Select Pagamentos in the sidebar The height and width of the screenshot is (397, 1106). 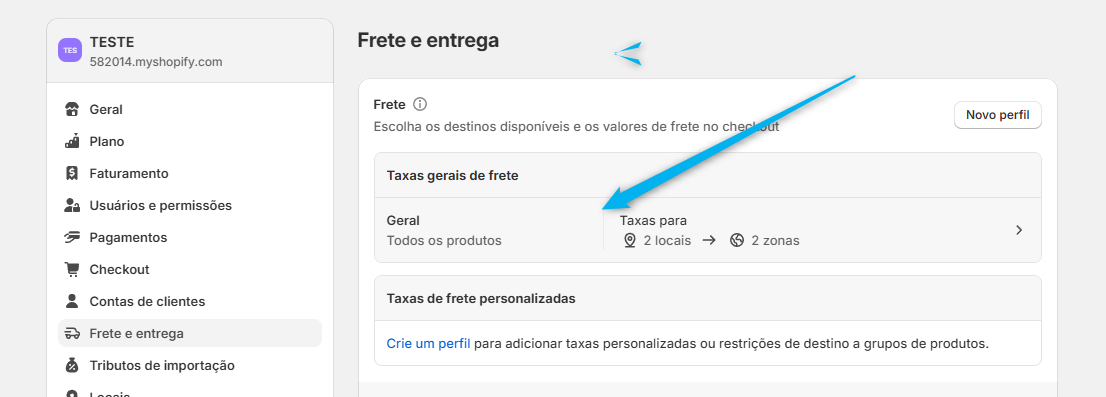[190, 237]
